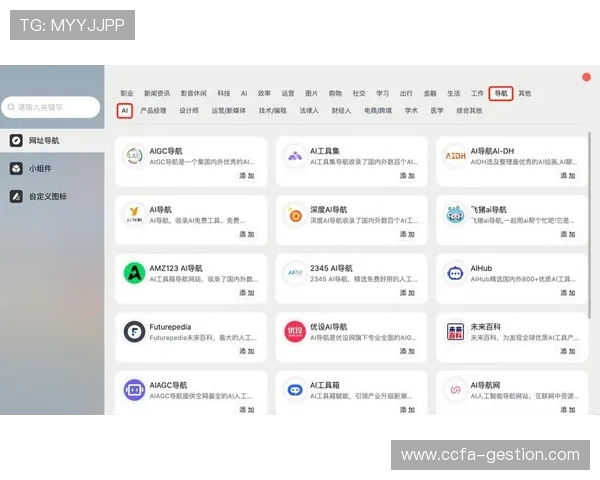Click the green AMZ123 AI导航 icon

coord(134,273)
